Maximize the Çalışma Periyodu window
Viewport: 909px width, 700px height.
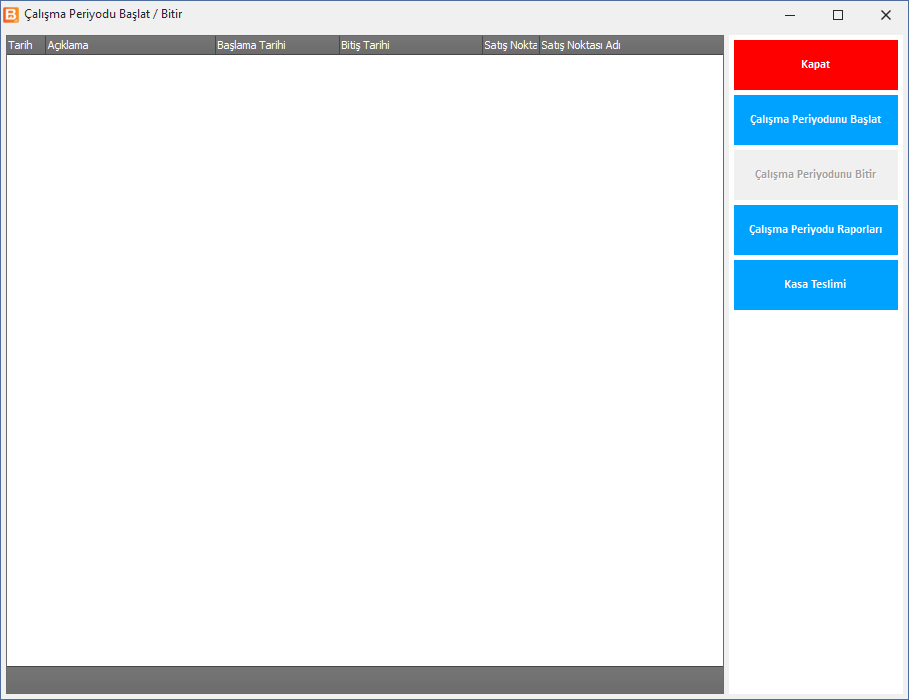tap(838, 15)
